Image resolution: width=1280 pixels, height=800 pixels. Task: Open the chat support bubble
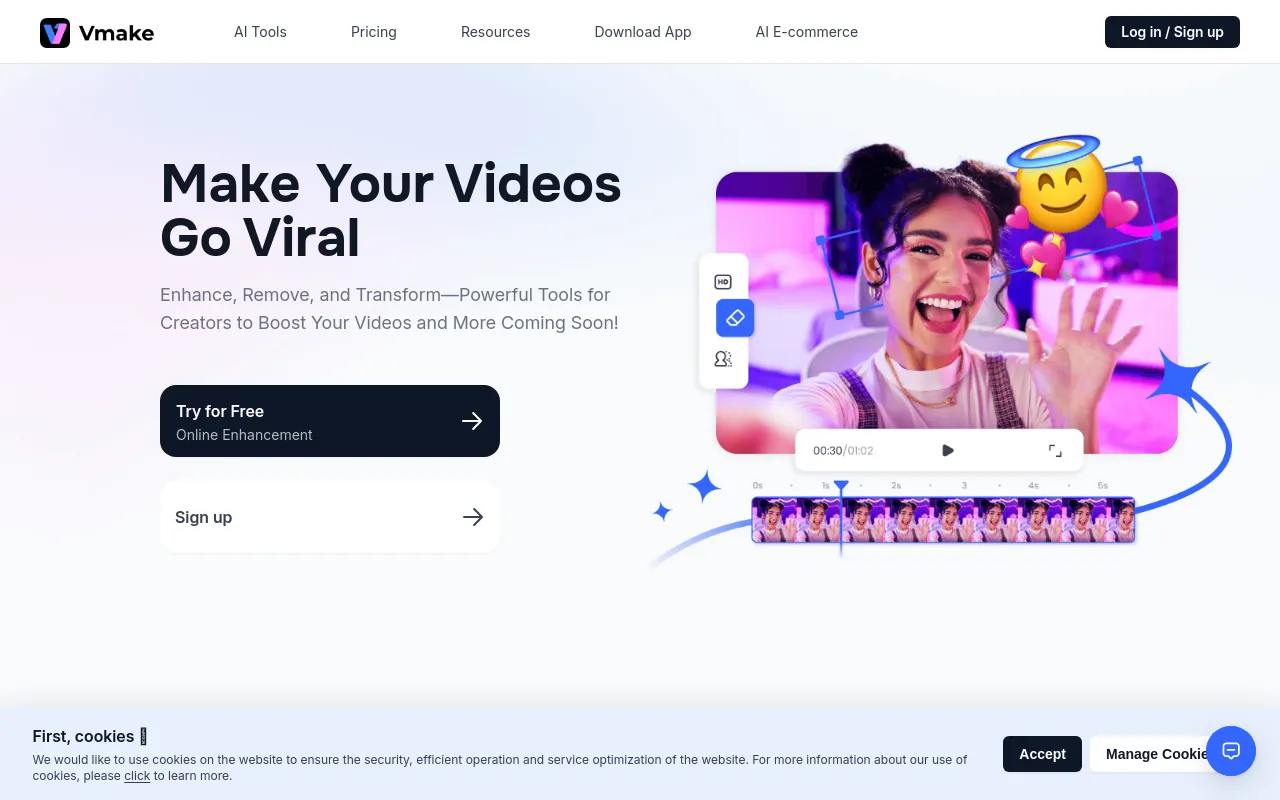[1231, 751]
